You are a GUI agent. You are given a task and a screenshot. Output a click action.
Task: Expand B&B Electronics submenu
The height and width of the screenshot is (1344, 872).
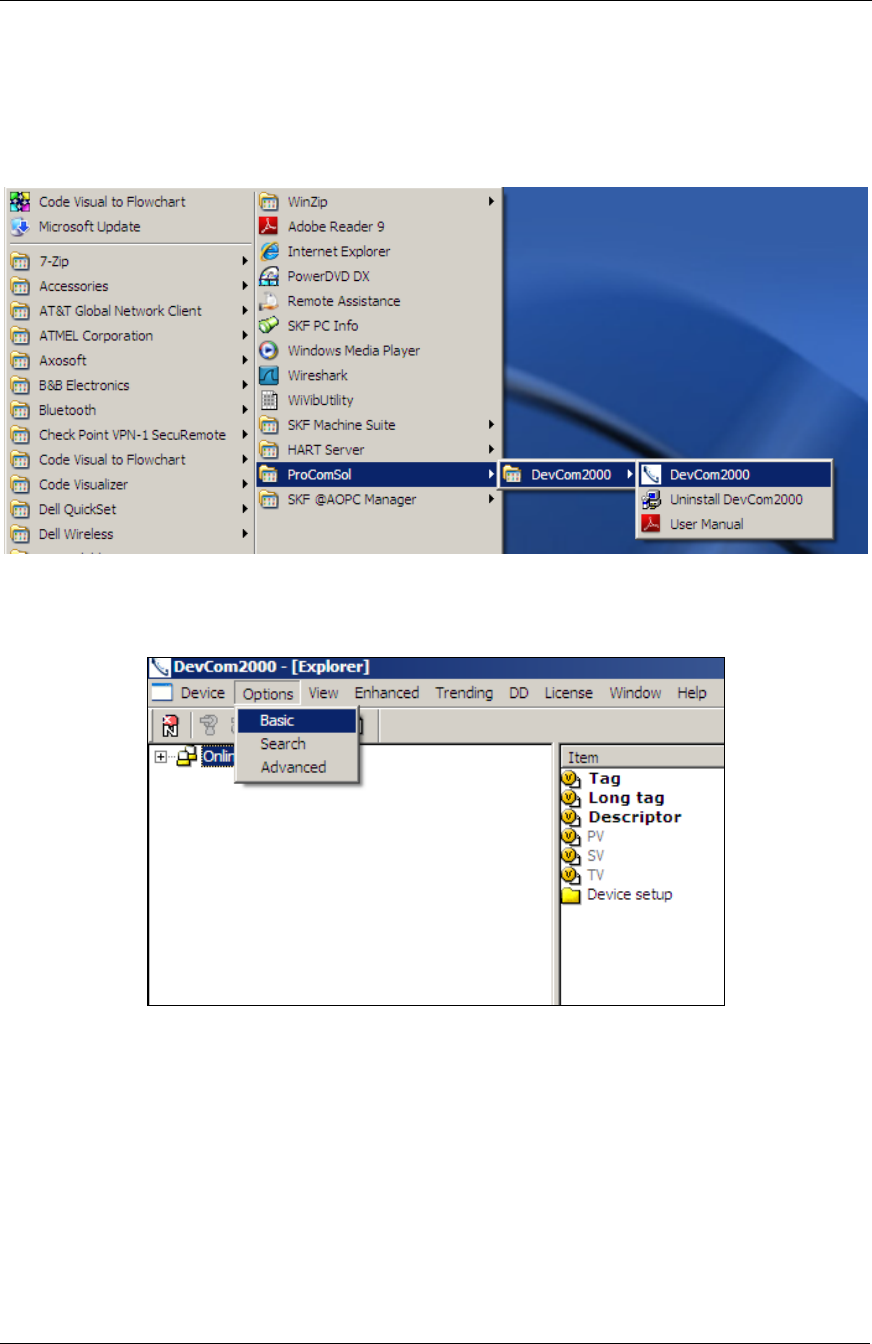[129, 385]
